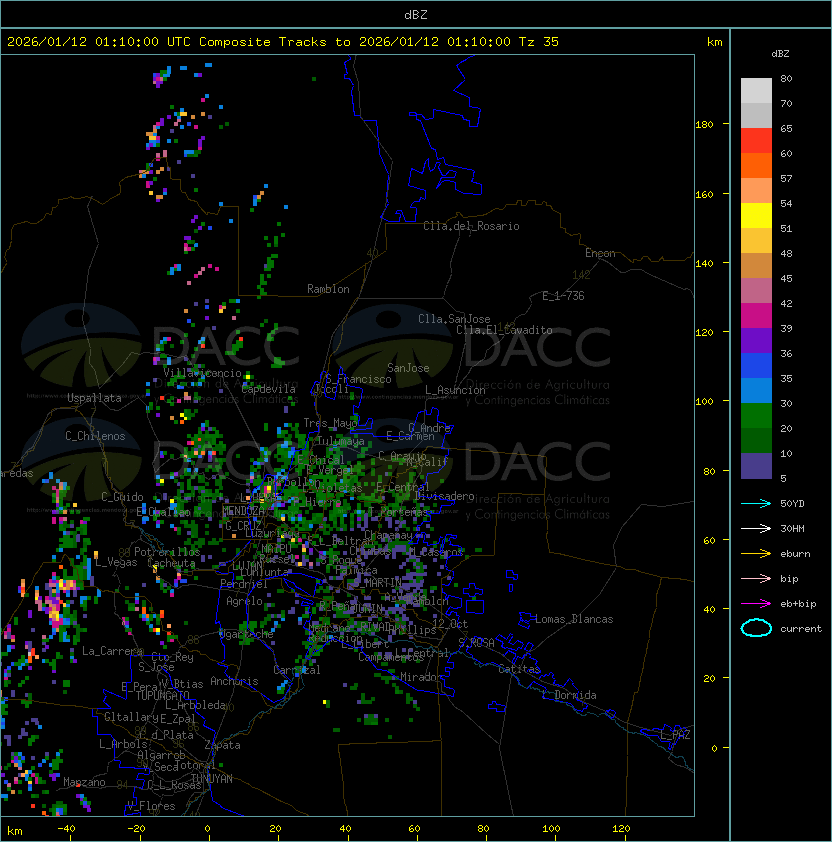Click the magenta eb+bip arrow icon
The height and width of the screenshot is (842, 832).
pos(756,604)
